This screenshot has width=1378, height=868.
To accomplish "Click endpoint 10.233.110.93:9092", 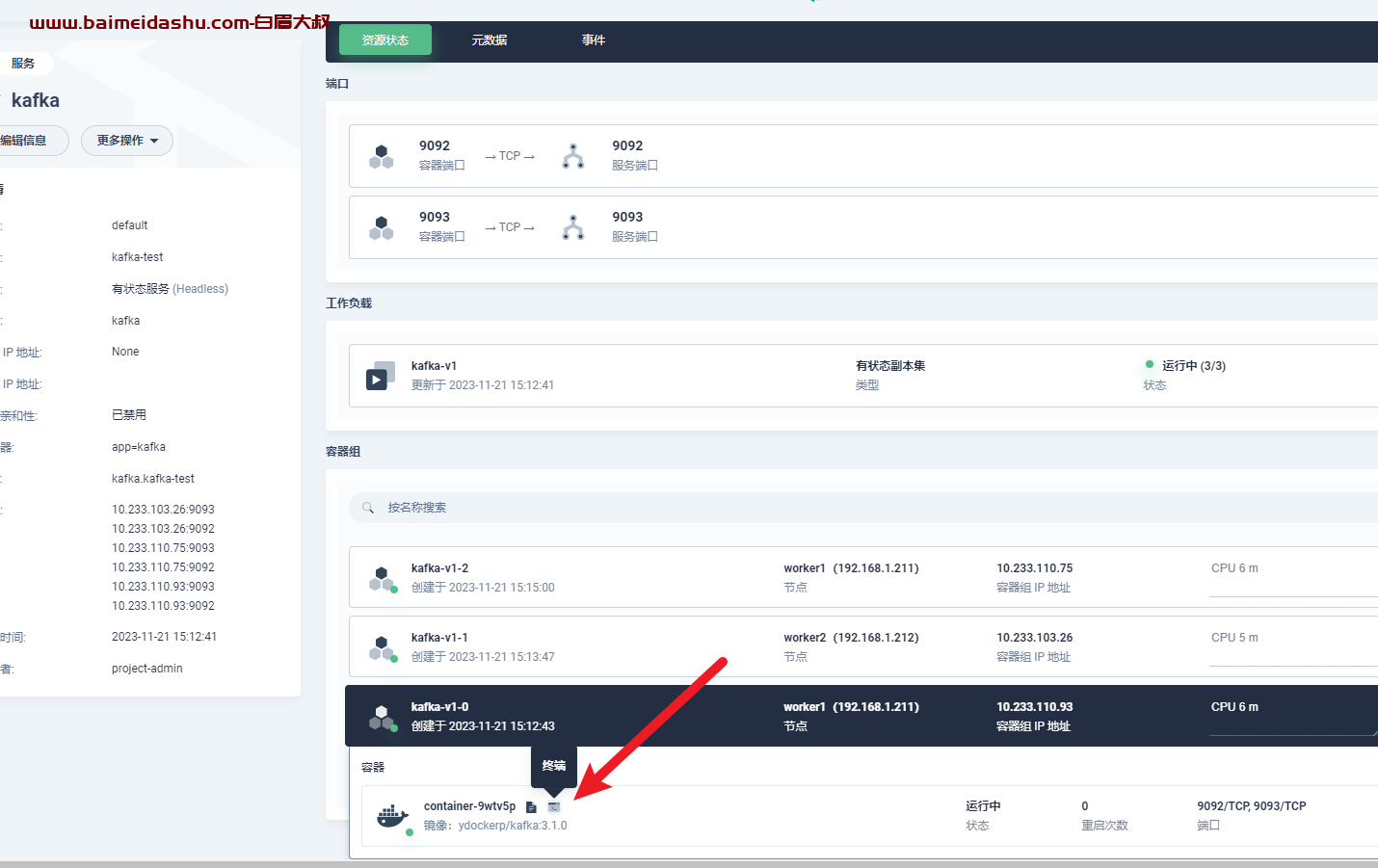I will (163, 606).
